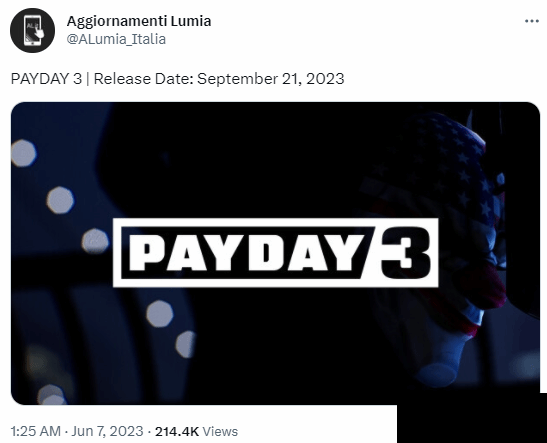Click the 1:25 AM · Jun 7, 2023 timestamp

77,431
